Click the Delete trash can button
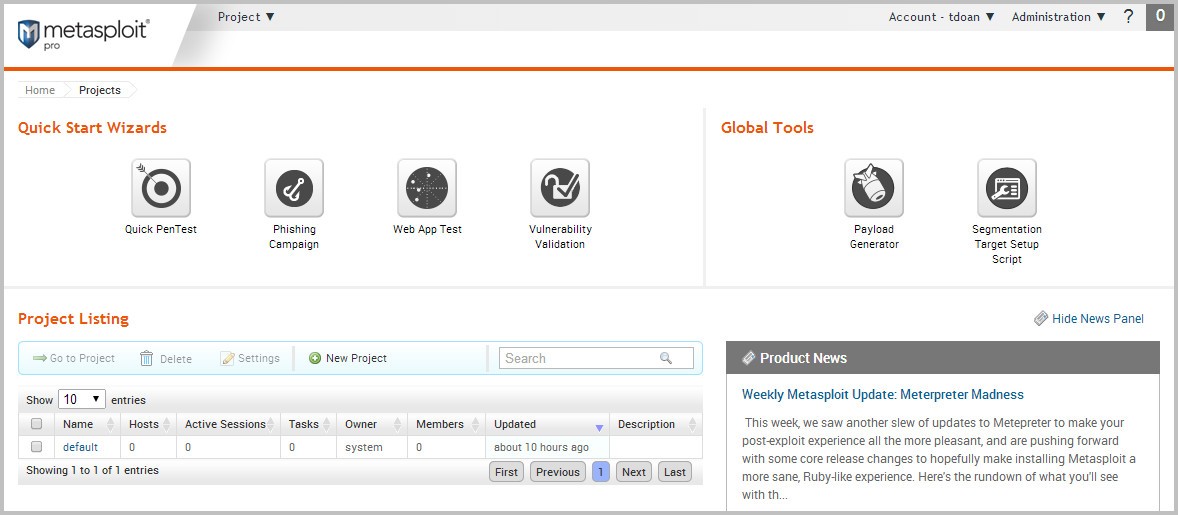 [x=165, y=359]
